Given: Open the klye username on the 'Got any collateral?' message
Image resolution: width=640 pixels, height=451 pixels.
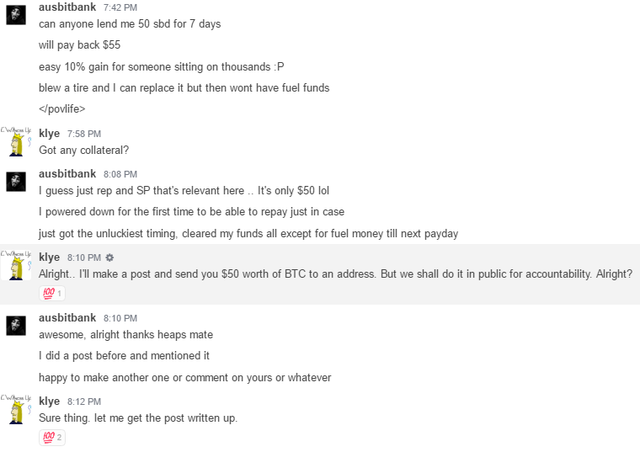Looking at the screenshot, I should point(49,133).
